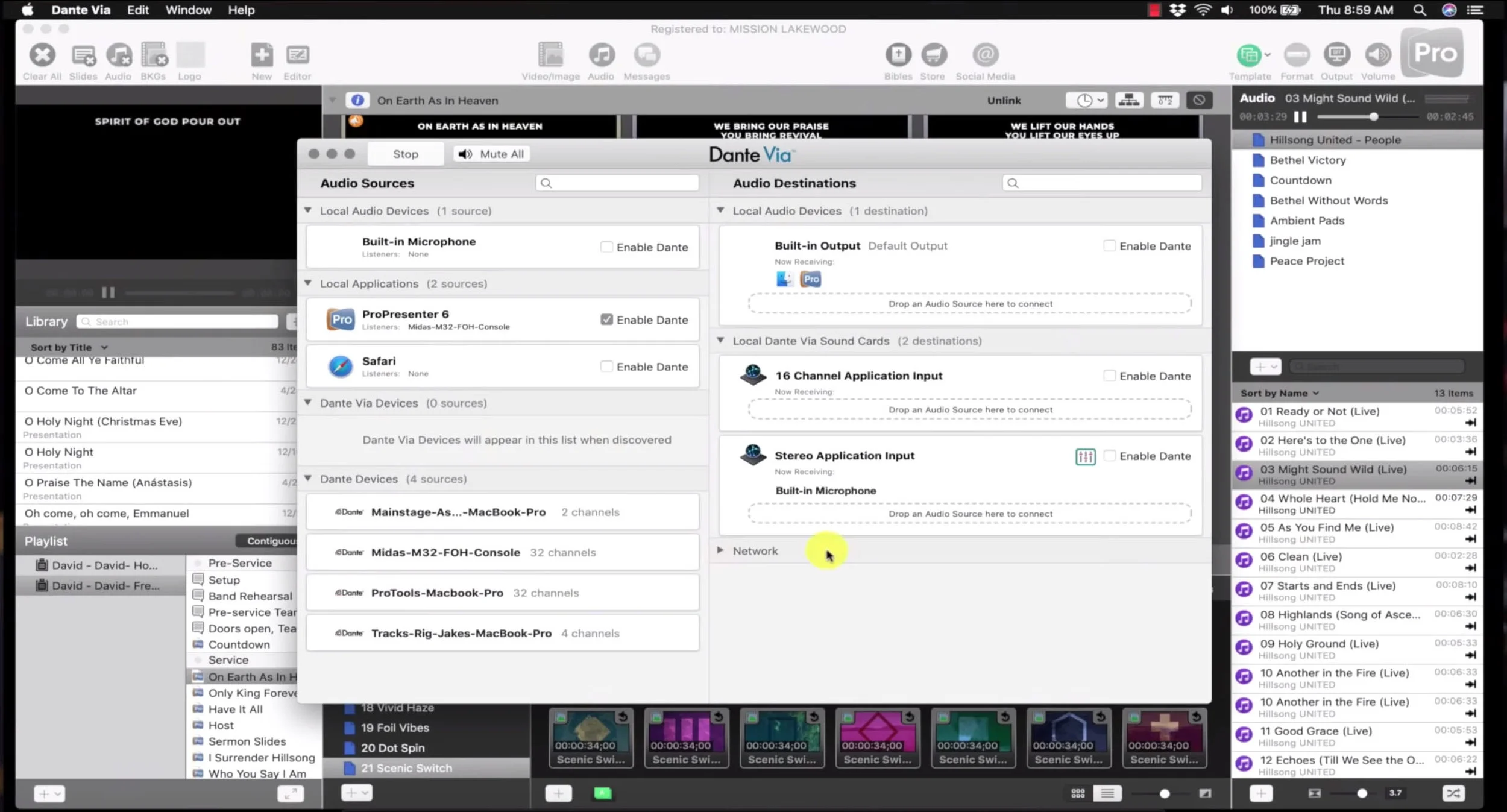The image size is (1507, 812).
Task: Collapse the Local Applications section
Action: click(308, 283)
